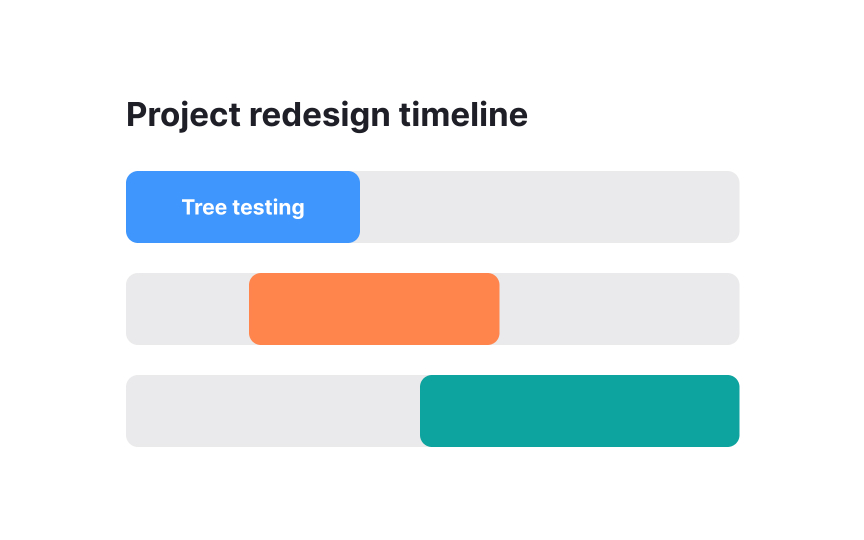
Task: Click the left edge of the blue bar
Action: click(x=130, y=207)
